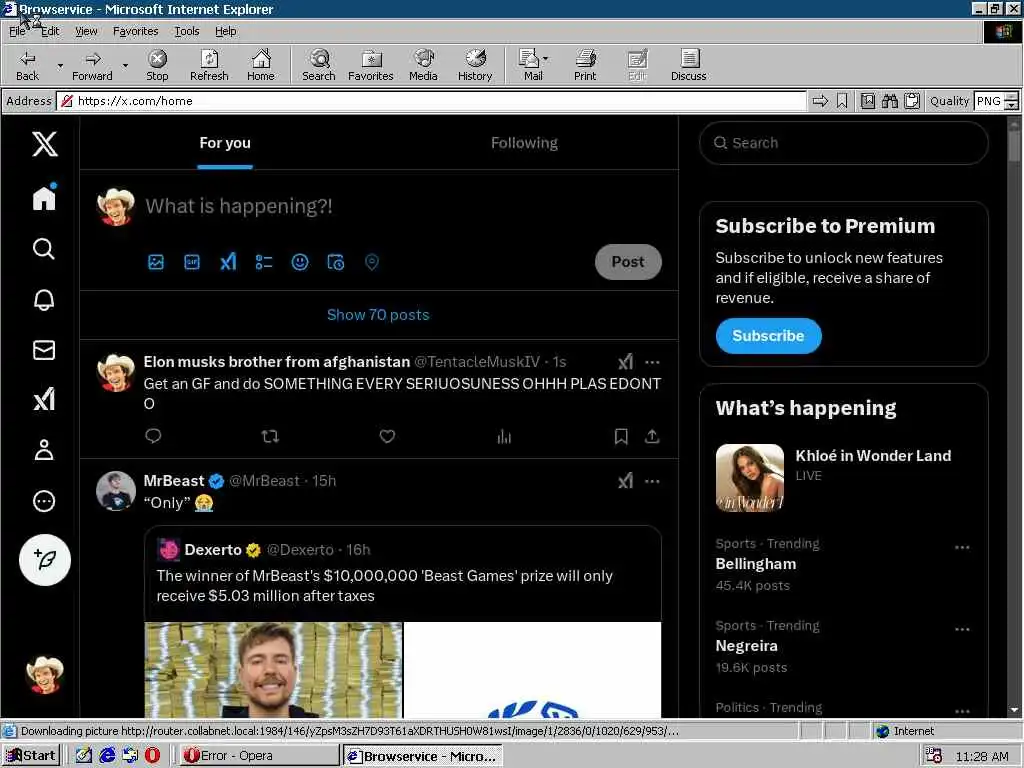Click the Refresh toolbar button
Image resolution: width=1024 pixels, height=768 pixels.
click(x=209, y=65)
